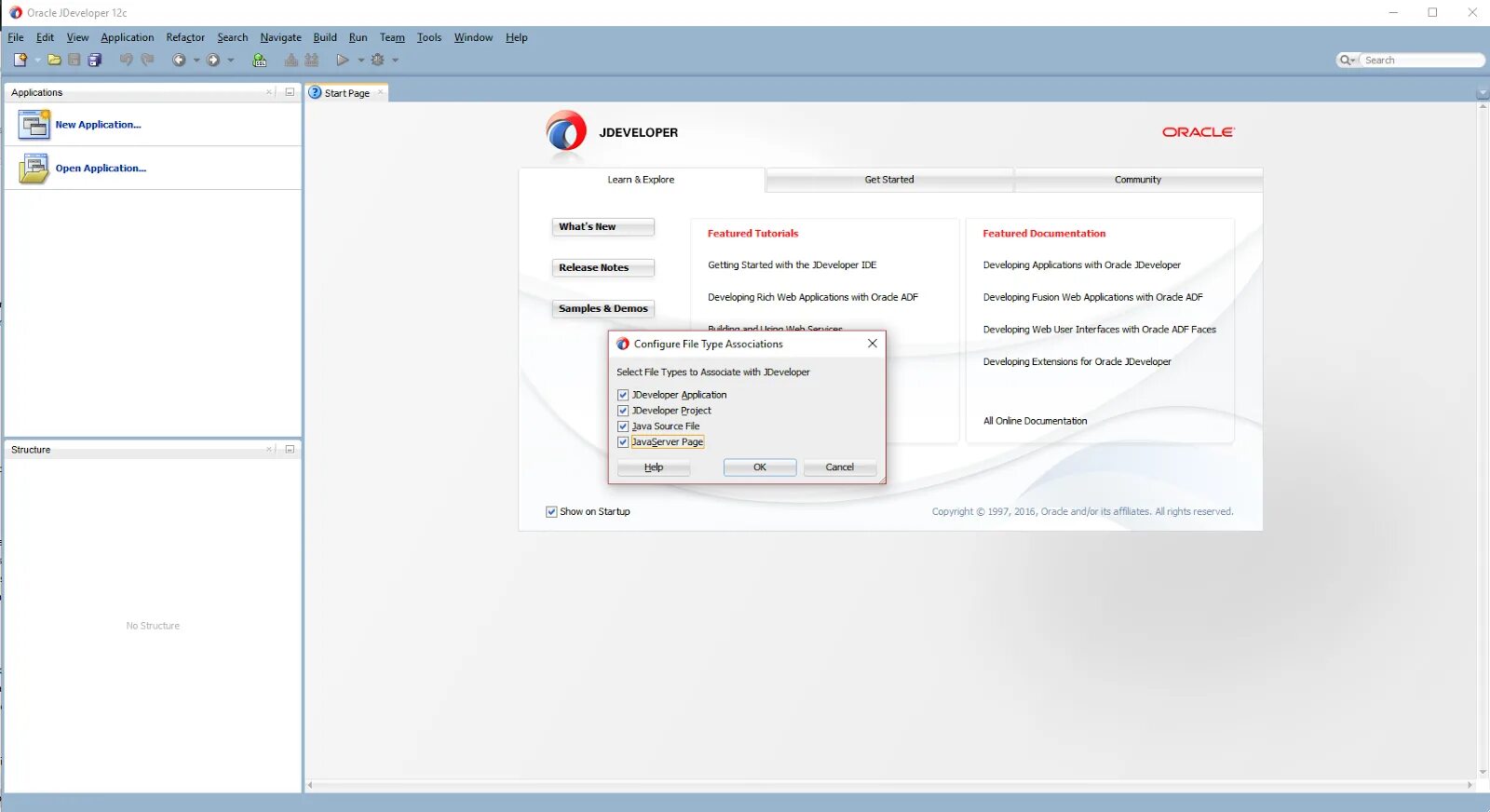This screenshot has height=812, width=1490.
Task: Open Getting Started with JDeveloper IDE tutorial
Action: 792,265
